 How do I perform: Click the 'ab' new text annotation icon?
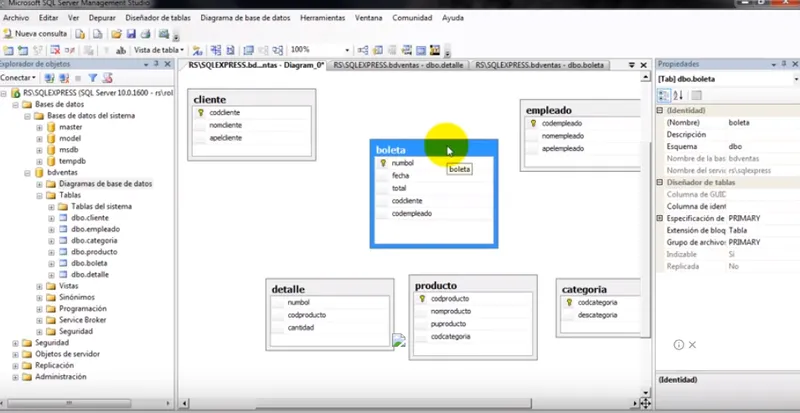(121, 50)
